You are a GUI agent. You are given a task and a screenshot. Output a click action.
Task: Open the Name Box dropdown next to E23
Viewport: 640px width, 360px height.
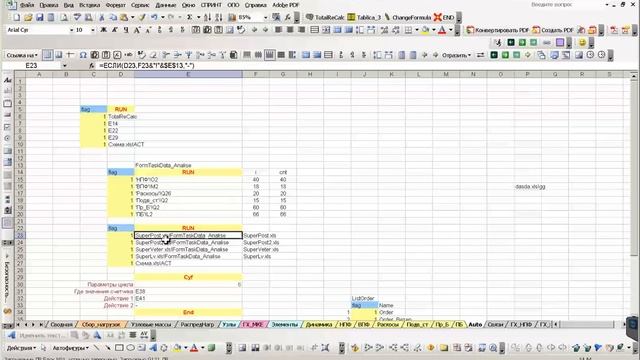[x=64, y=65]
